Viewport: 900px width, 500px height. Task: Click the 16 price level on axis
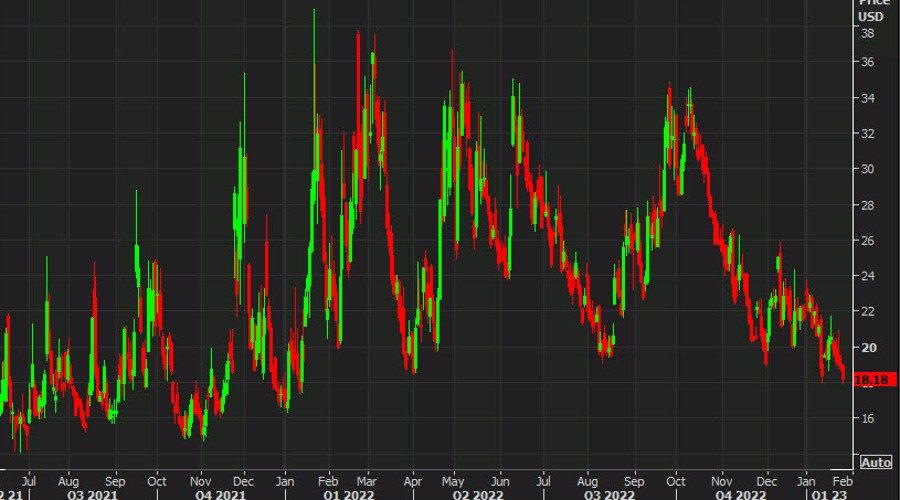pyautogui.click(x=868, y=418)
